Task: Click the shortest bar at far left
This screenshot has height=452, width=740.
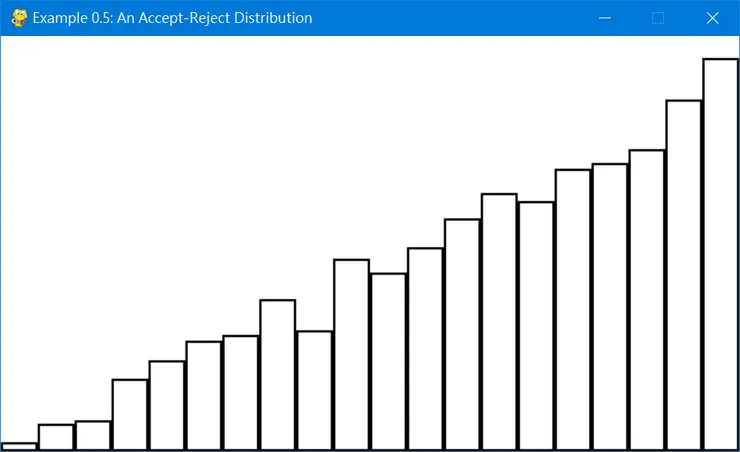Action: tap(19, 446)
